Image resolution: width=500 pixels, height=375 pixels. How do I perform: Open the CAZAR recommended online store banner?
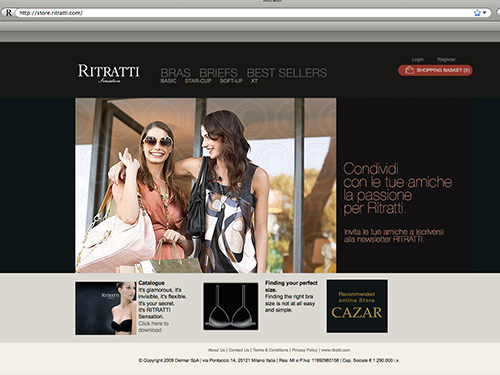357,306
